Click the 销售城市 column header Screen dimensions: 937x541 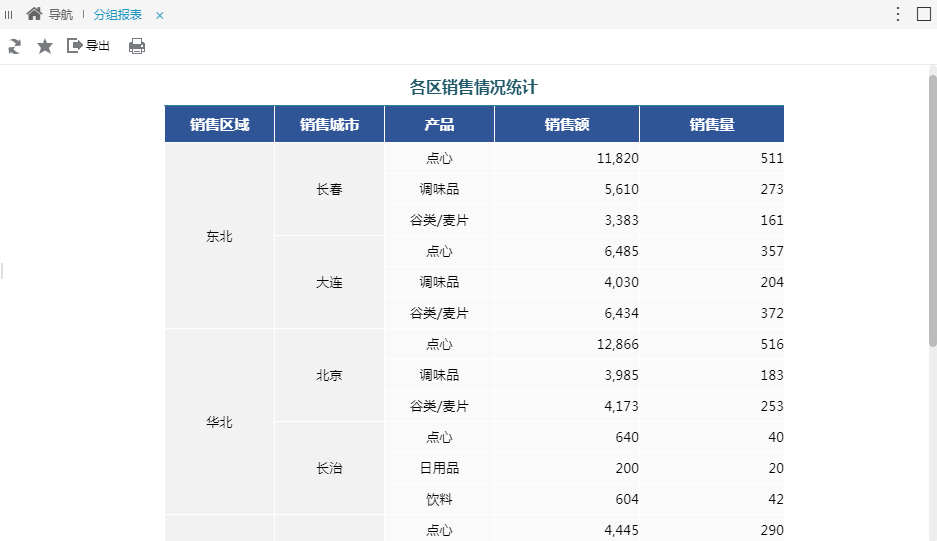(329, 124)
